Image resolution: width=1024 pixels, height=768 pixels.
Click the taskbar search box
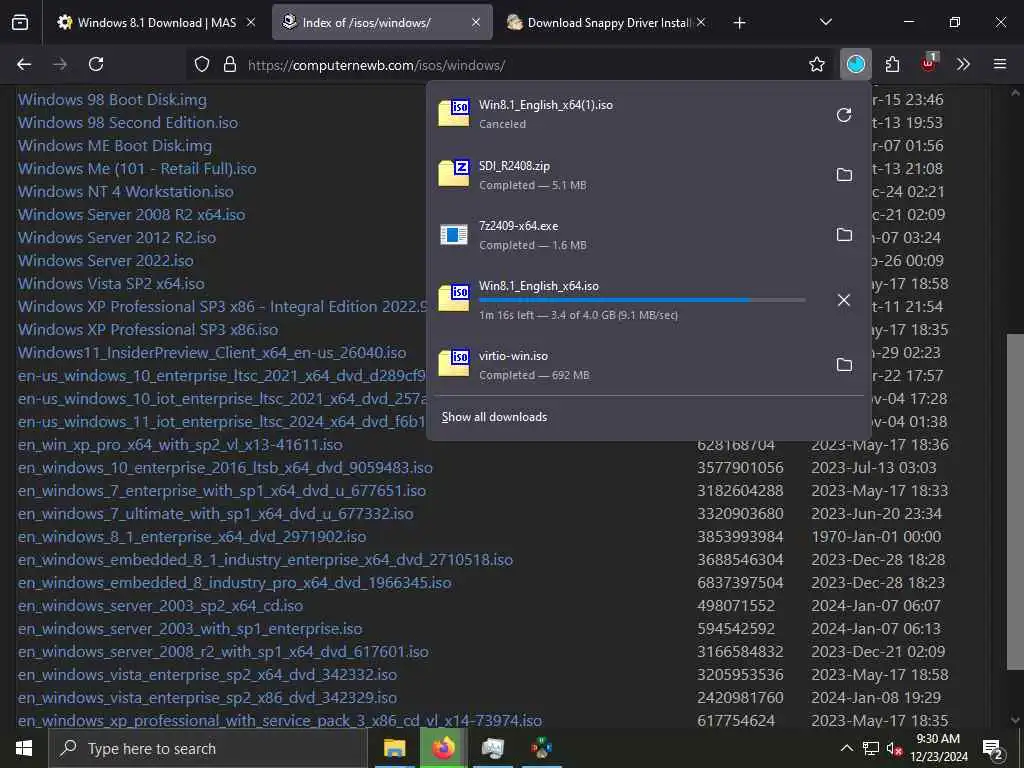[x=208, y=748]
